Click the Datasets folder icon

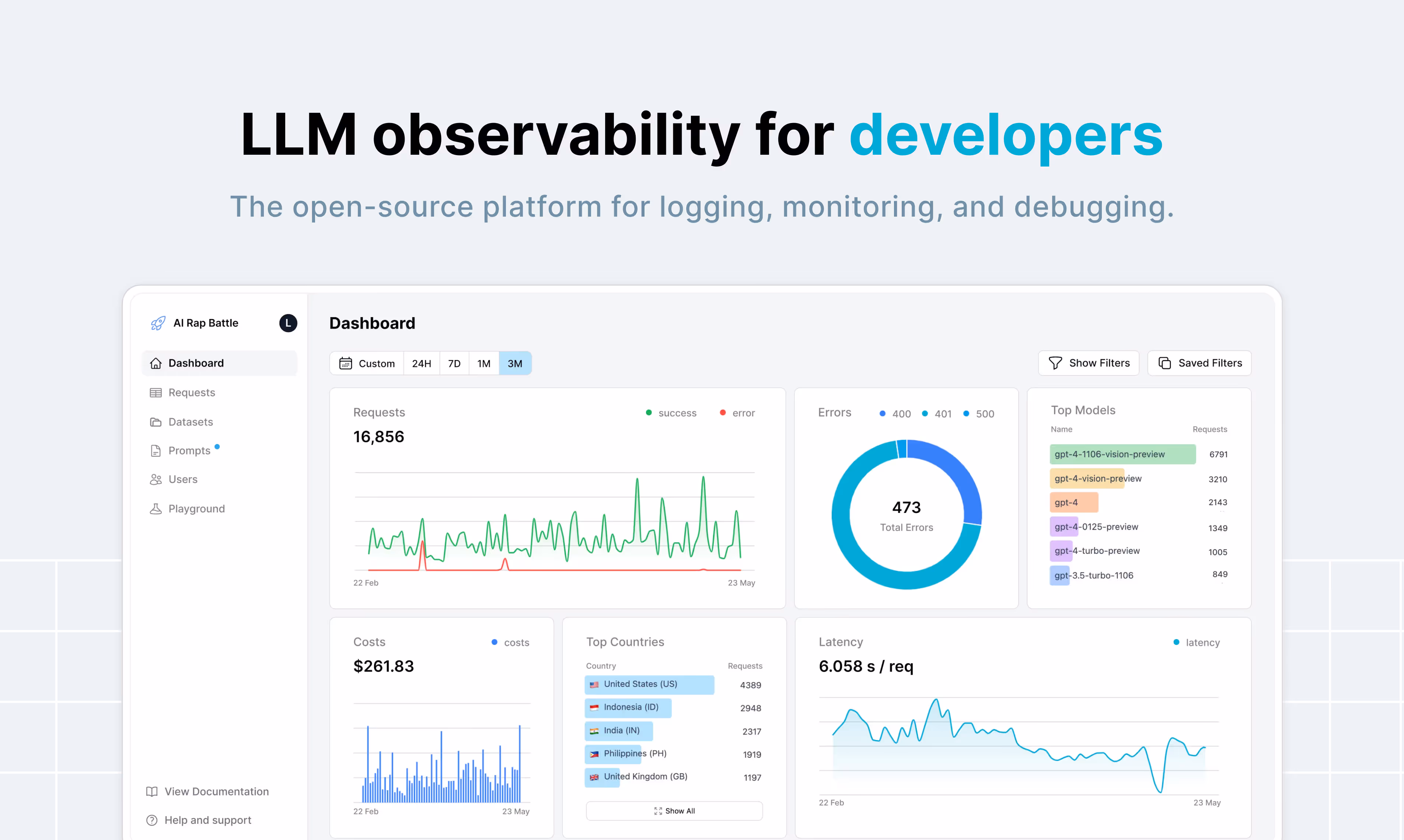point(156,422)
